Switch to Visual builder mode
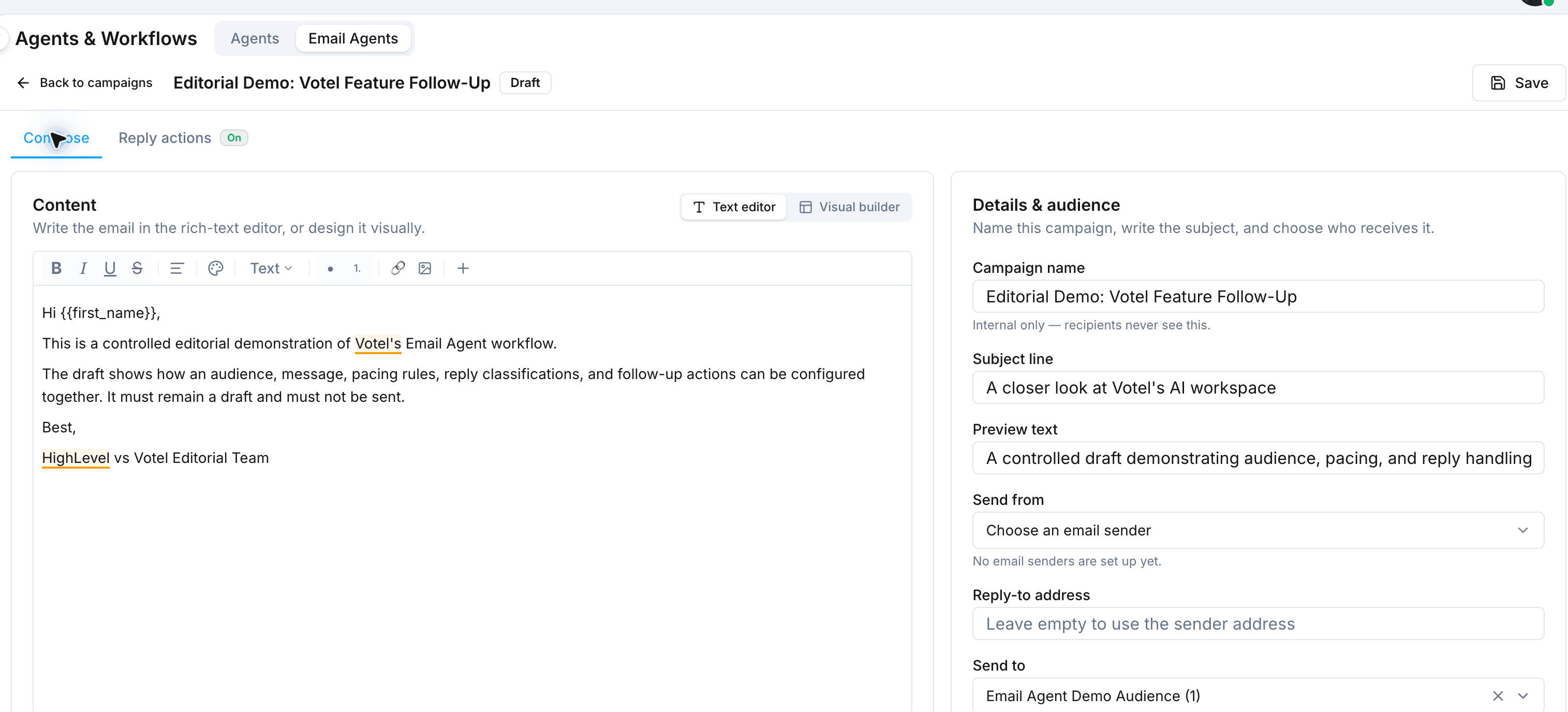The image size is (1568, 712). point(849,207)
